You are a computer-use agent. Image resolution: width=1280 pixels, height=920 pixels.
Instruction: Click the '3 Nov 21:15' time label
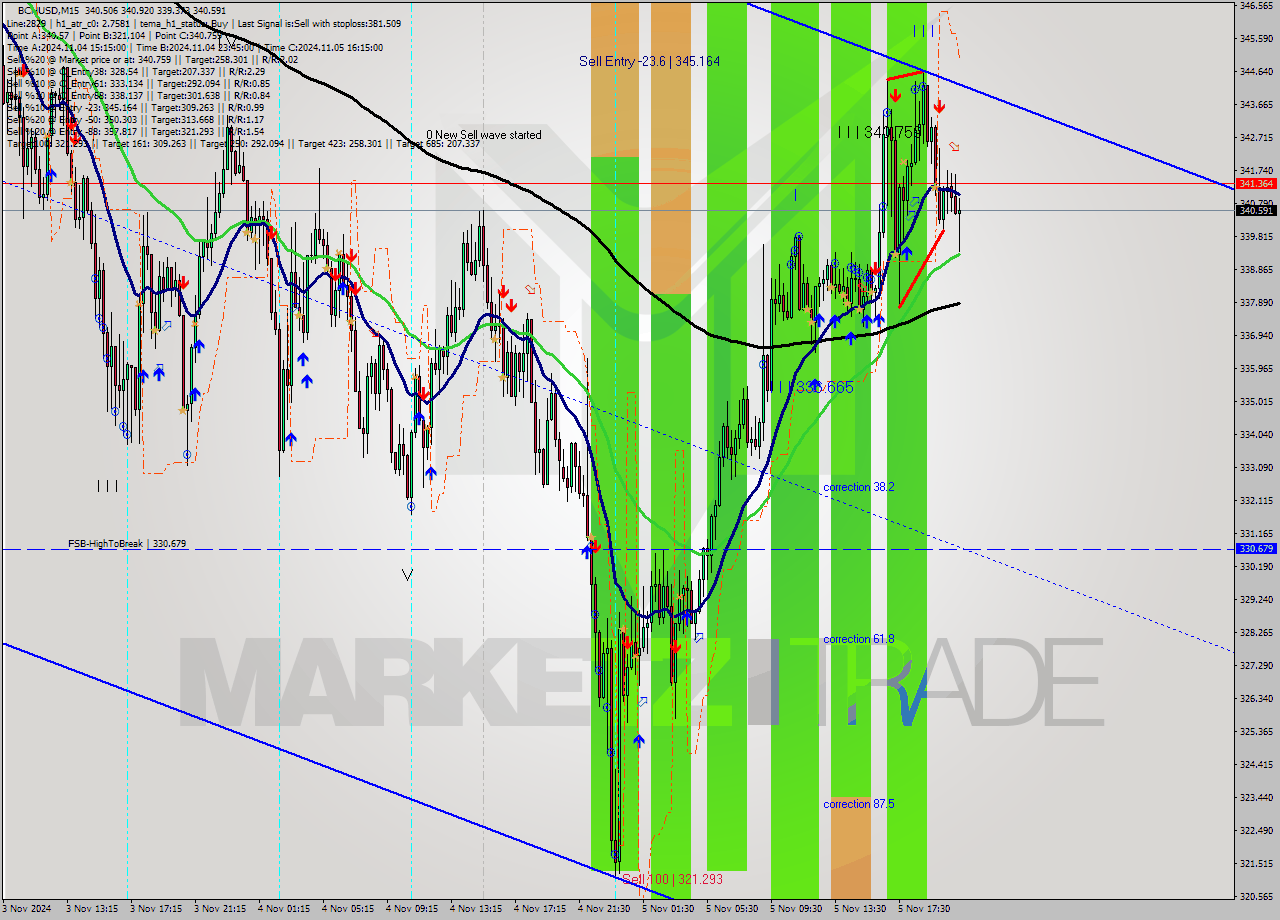click(220, 910)
